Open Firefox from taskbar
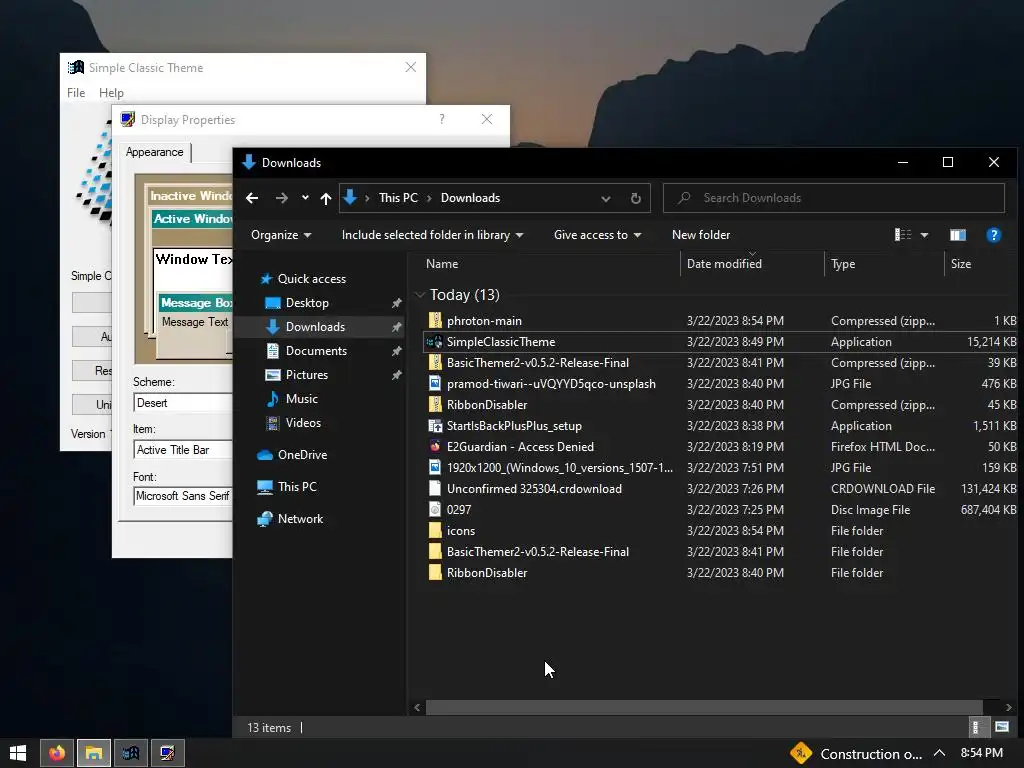 pyautogui.click(x=57, y=754)
